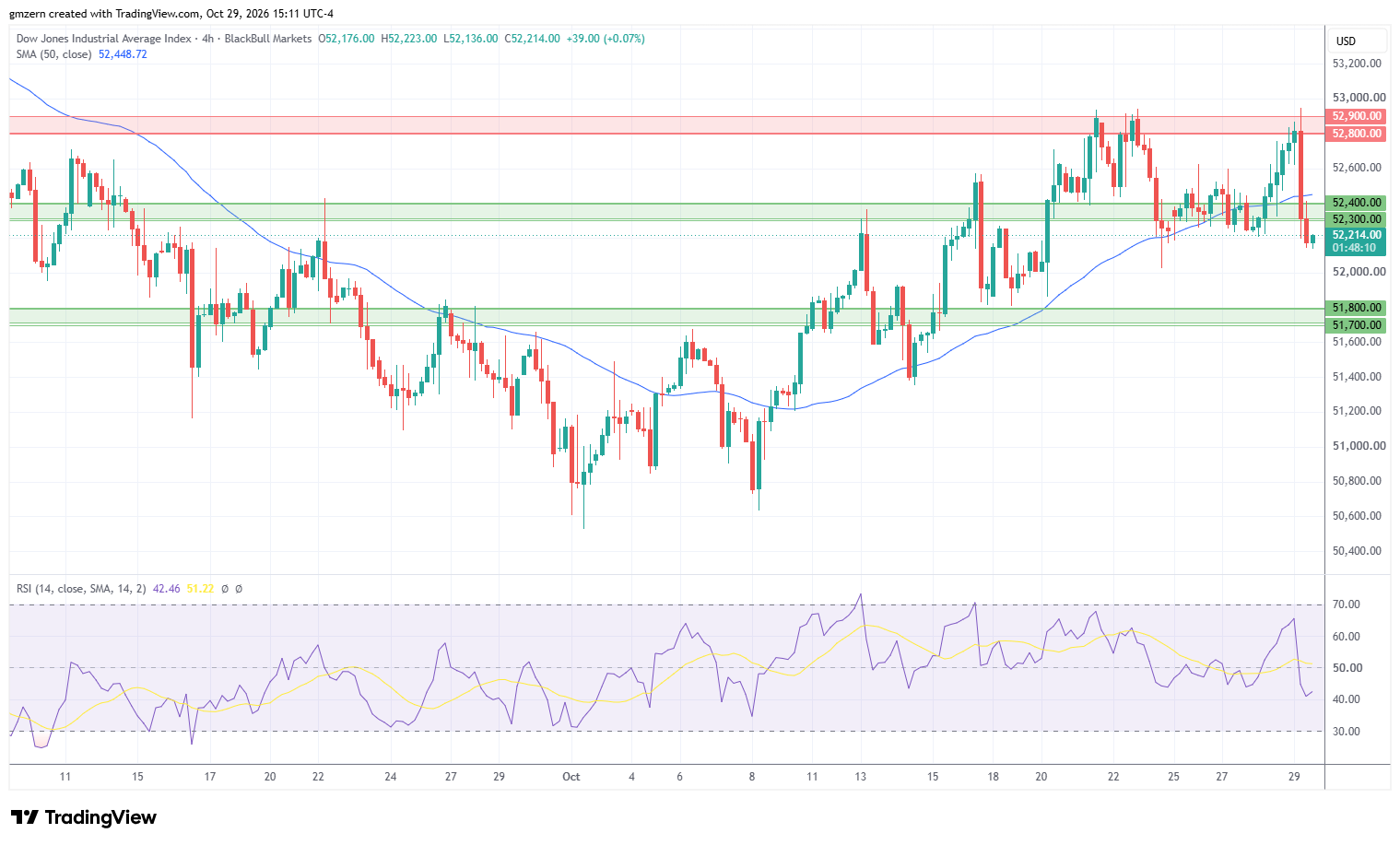Click the 4h interval in chart title
The width and height of the screenshot is (1400, 845).
click(208, 39)
